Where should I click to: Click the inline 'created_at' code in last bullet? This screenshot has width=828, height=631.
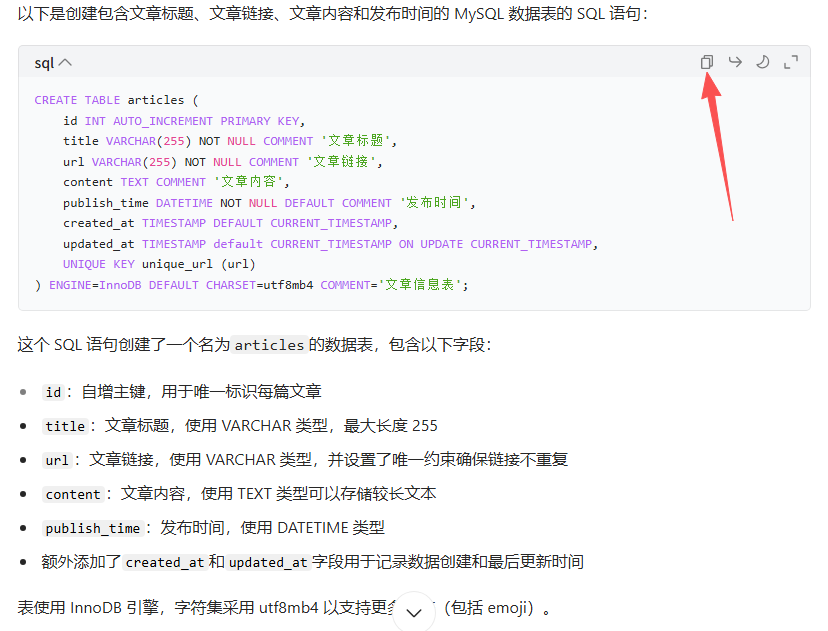[165, 562]
